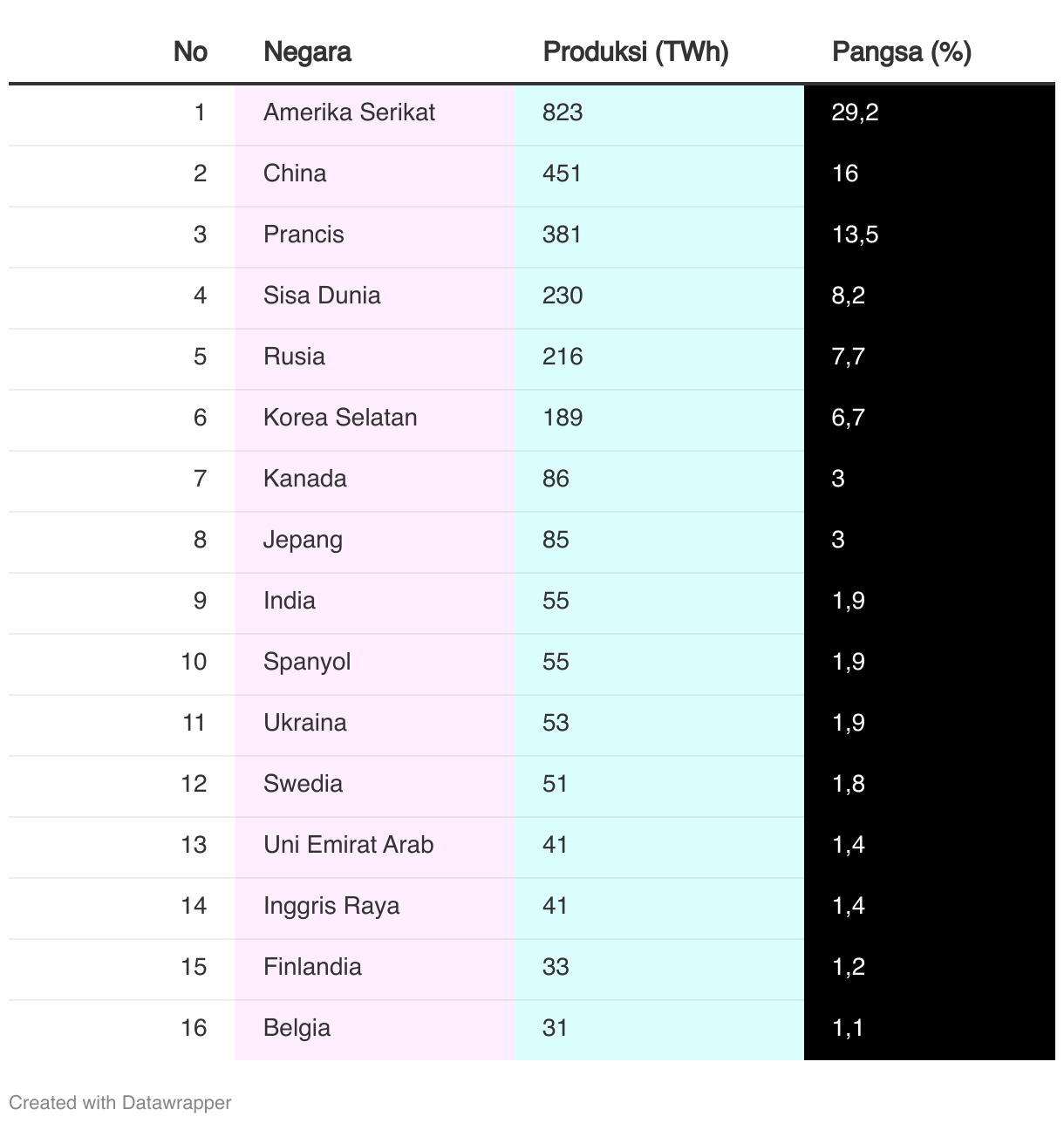
Task: Select the Ukraina production value 53
Action: [556, 723]
